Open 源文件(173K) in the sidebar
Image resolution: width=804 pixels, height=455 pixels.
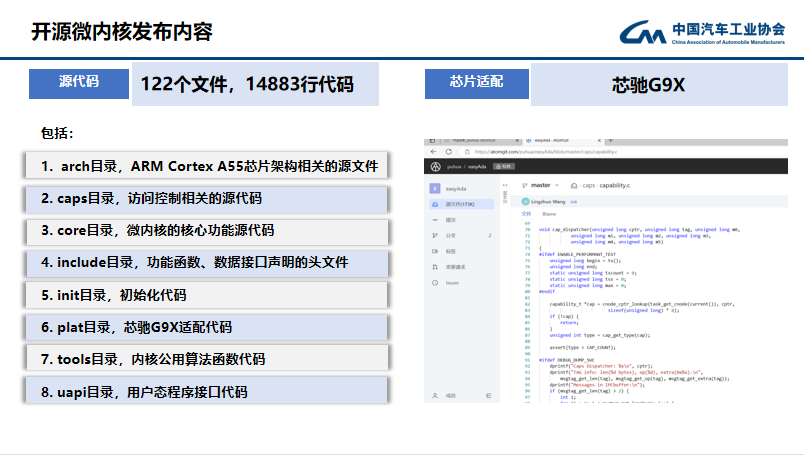[461, 204]
